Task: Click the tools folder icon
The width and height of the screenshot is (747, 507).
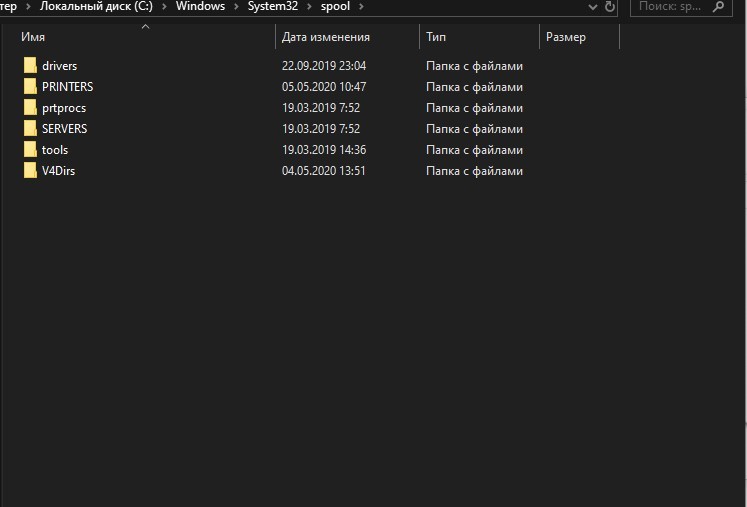Action: (x=30, y=150)
